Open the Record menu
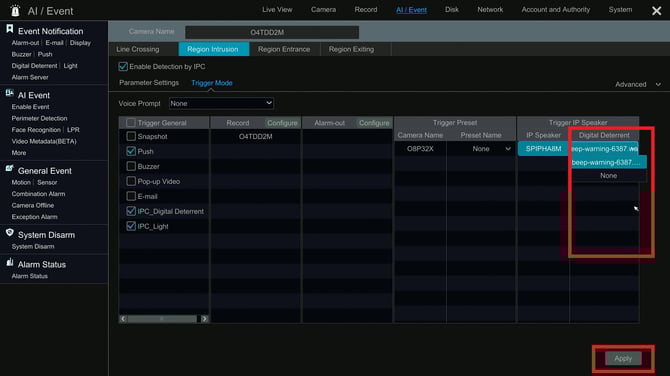 pyautogui.click(x=366, y=9)
